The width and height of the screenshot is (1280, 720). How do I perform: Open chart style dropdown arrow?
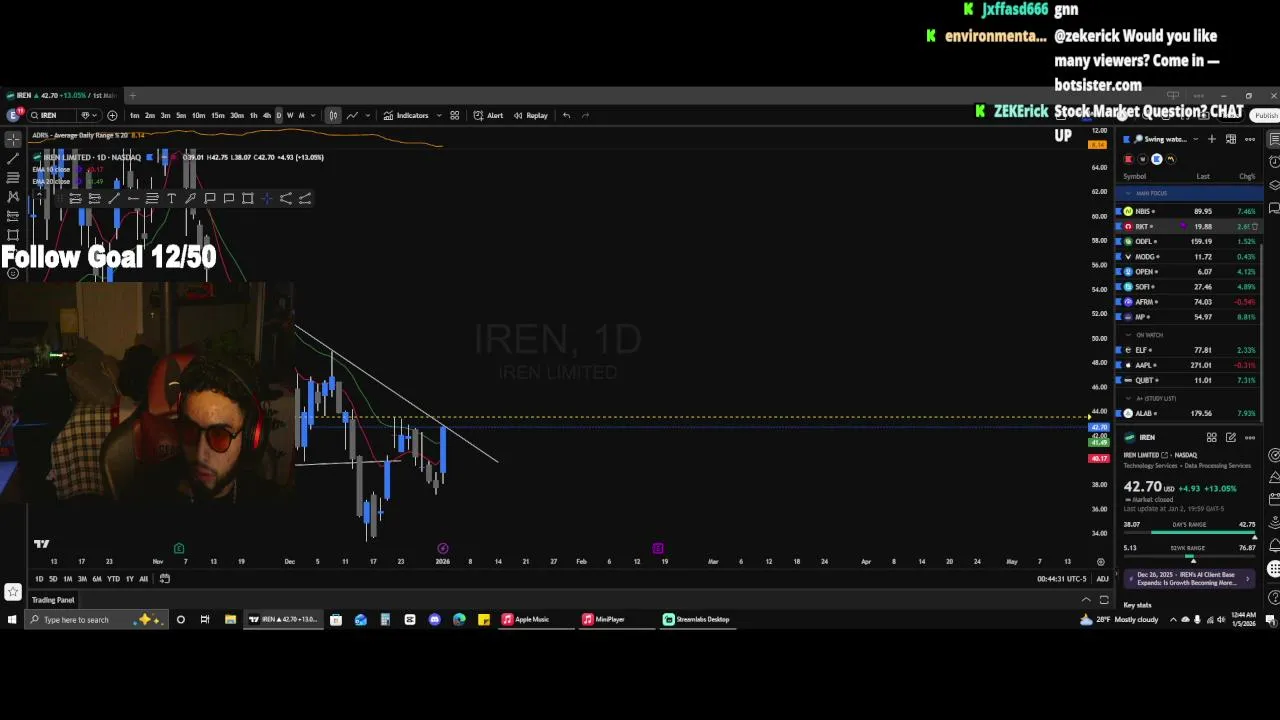pyautogui.click(x=367, y=115)
